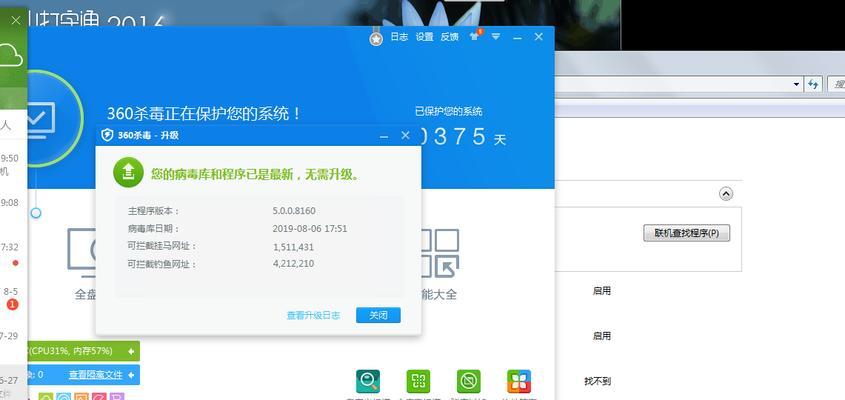Select virus database date 2019-08-06 17:51

pos(310,229)
